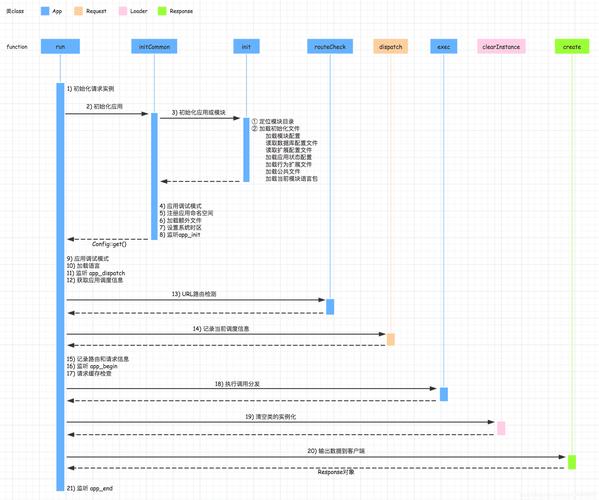
Task: Click the "11) 监听 app_dispatch" step
Action: (96, 273)
